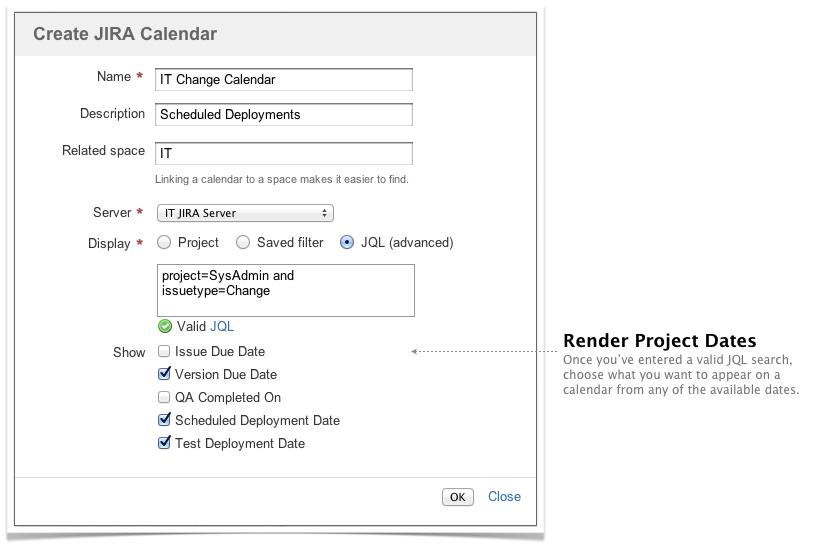Toggle the Test Deployment Date checkbox
The height and width of the screenshot is (548, 815).
[165, 443]
